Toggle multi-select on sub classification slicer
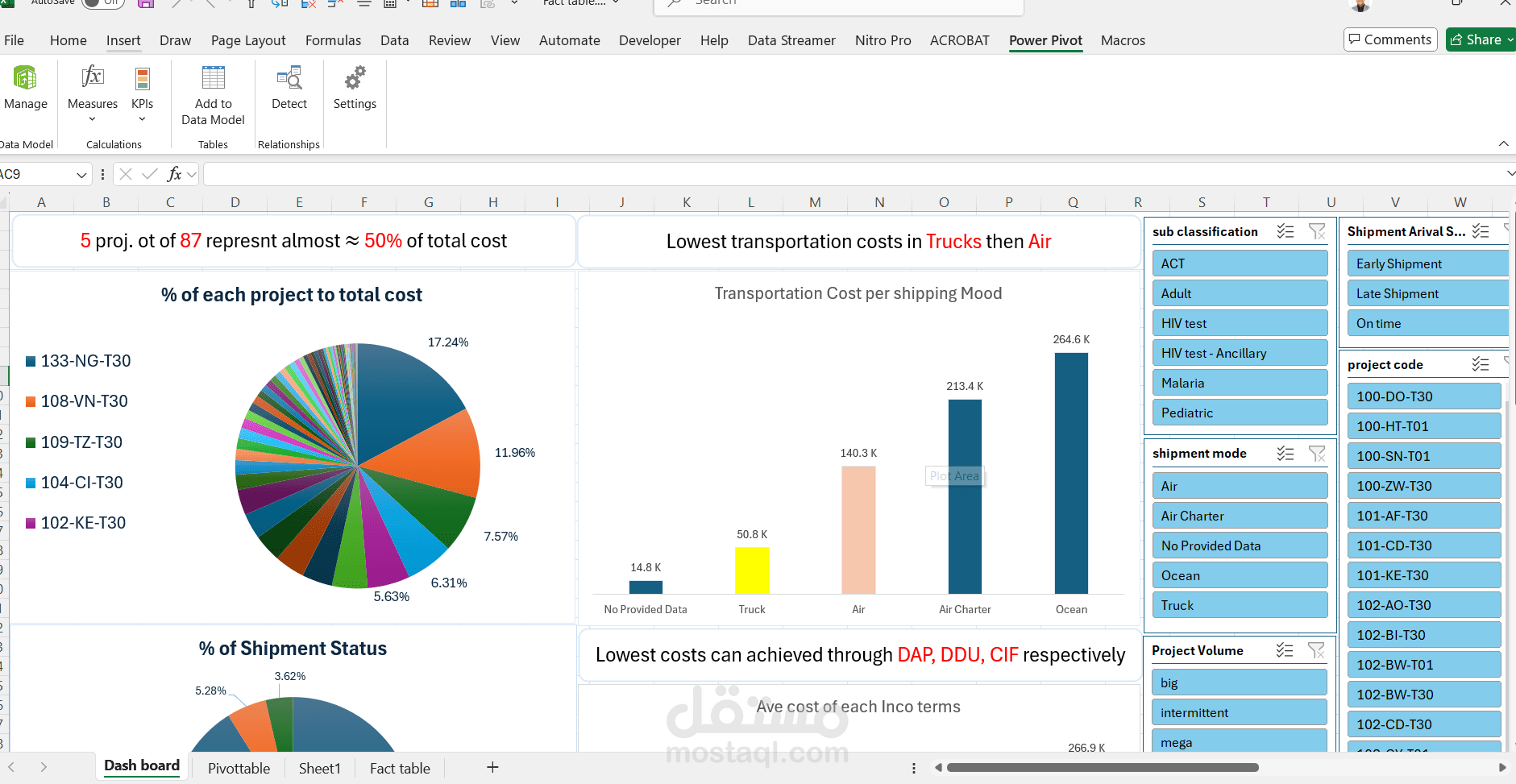 (1285, 232)
